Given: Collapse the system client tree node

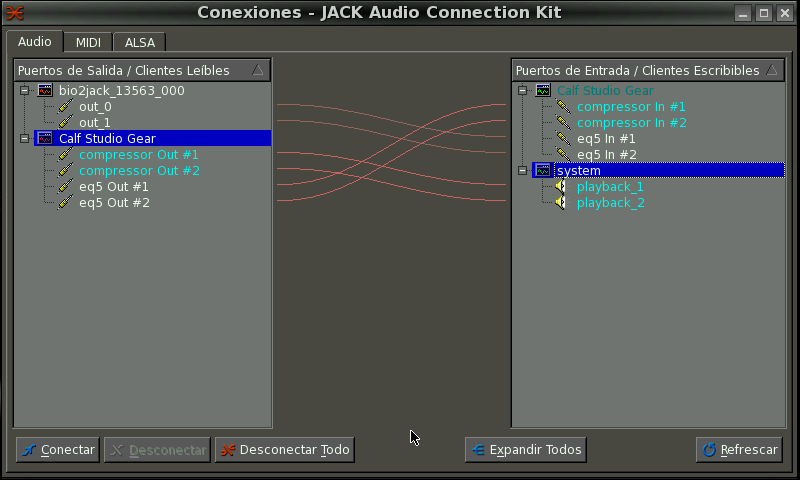Looking at the screenshot, I should pos(522,170).
